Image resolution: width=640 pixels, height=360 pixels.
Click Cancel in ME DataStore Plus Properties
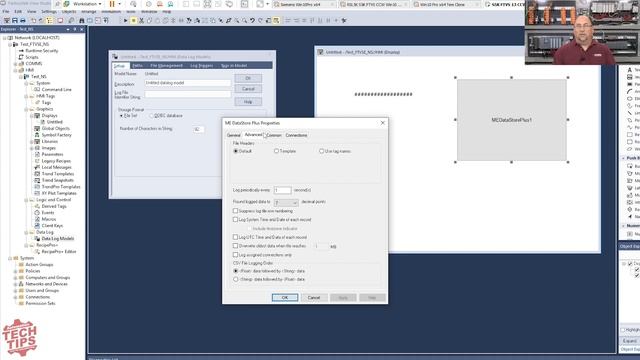pos(314,298)
